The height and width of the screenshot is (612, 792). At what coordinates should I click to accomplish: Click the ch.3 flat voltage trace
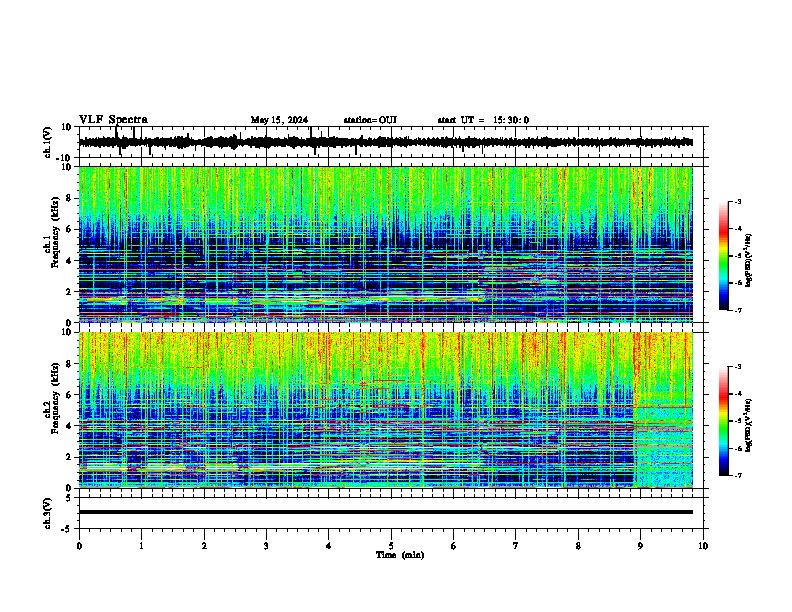[385, 512]
